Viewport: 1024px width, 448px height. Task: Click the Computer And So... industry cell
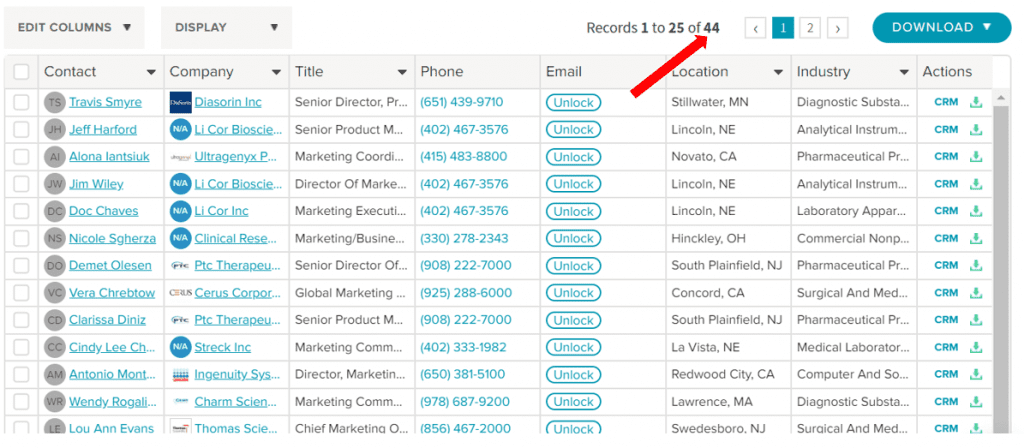853,375
